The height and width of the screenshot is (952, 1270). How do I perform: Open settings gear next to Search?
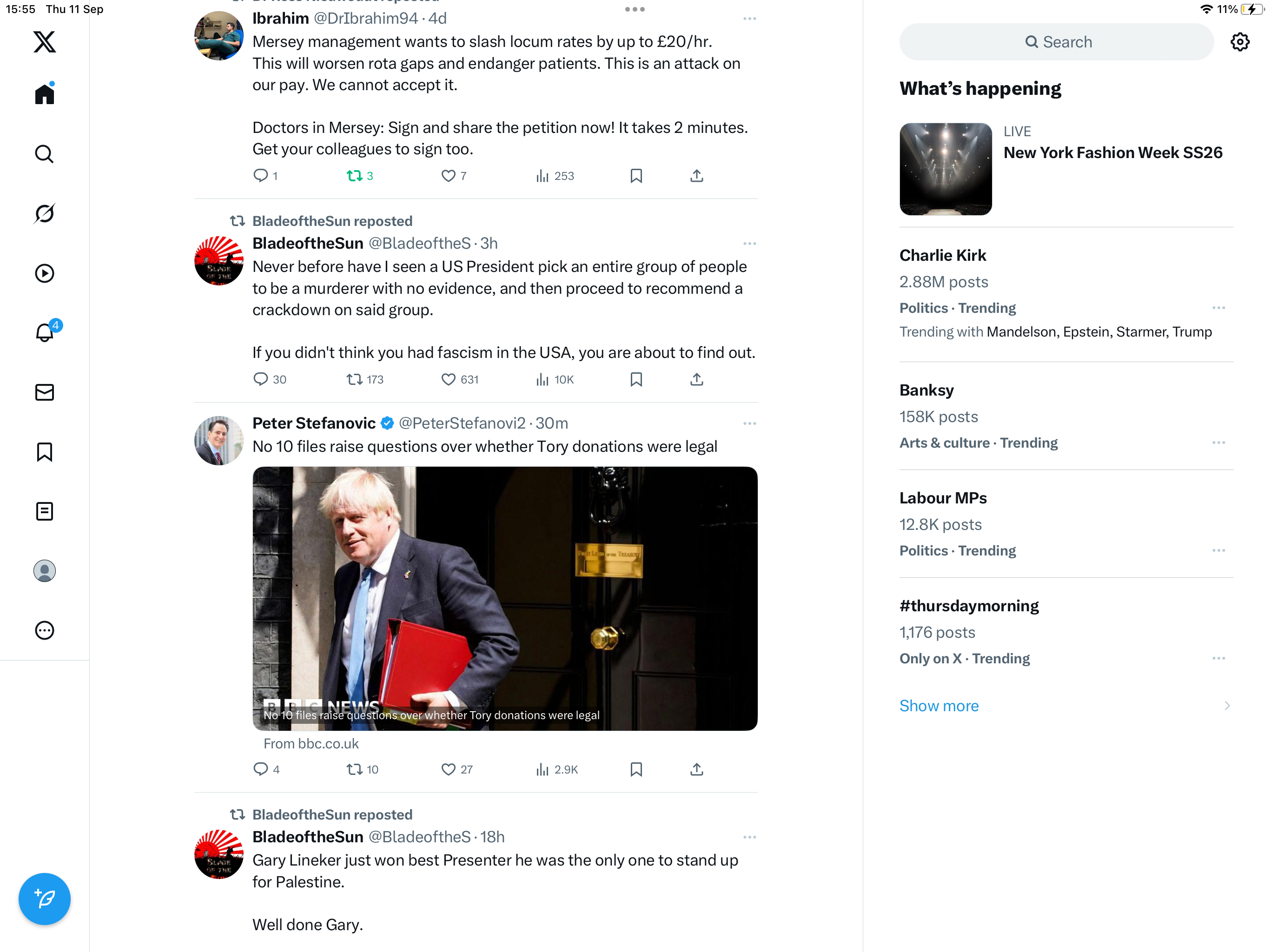click(x=1240, y=42)
